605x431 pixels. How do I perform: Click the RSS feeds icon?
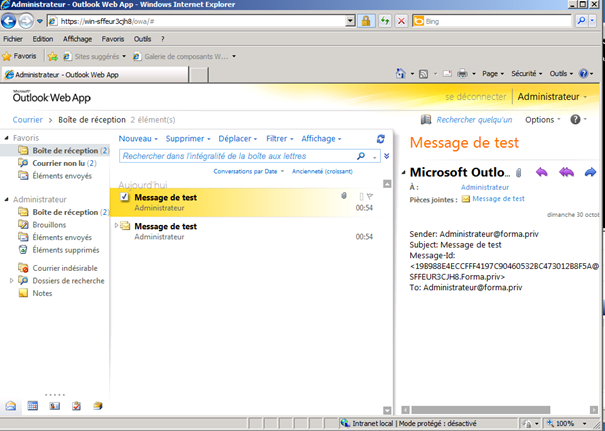coord(424,74)
